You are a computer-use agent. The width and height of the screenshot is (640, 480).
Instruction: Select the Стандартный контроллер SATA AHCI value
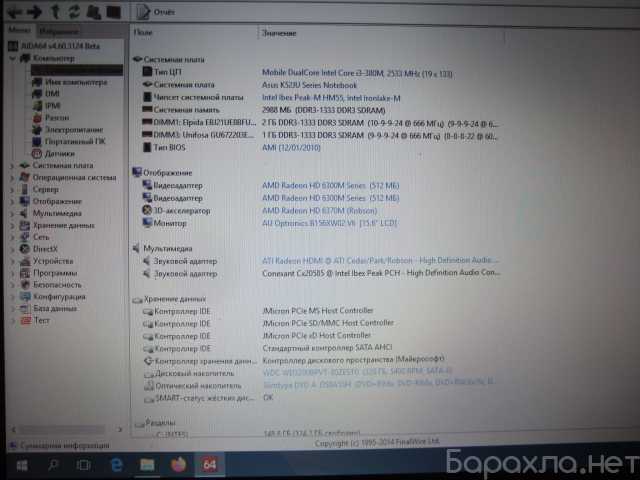[x=327, y=348]
